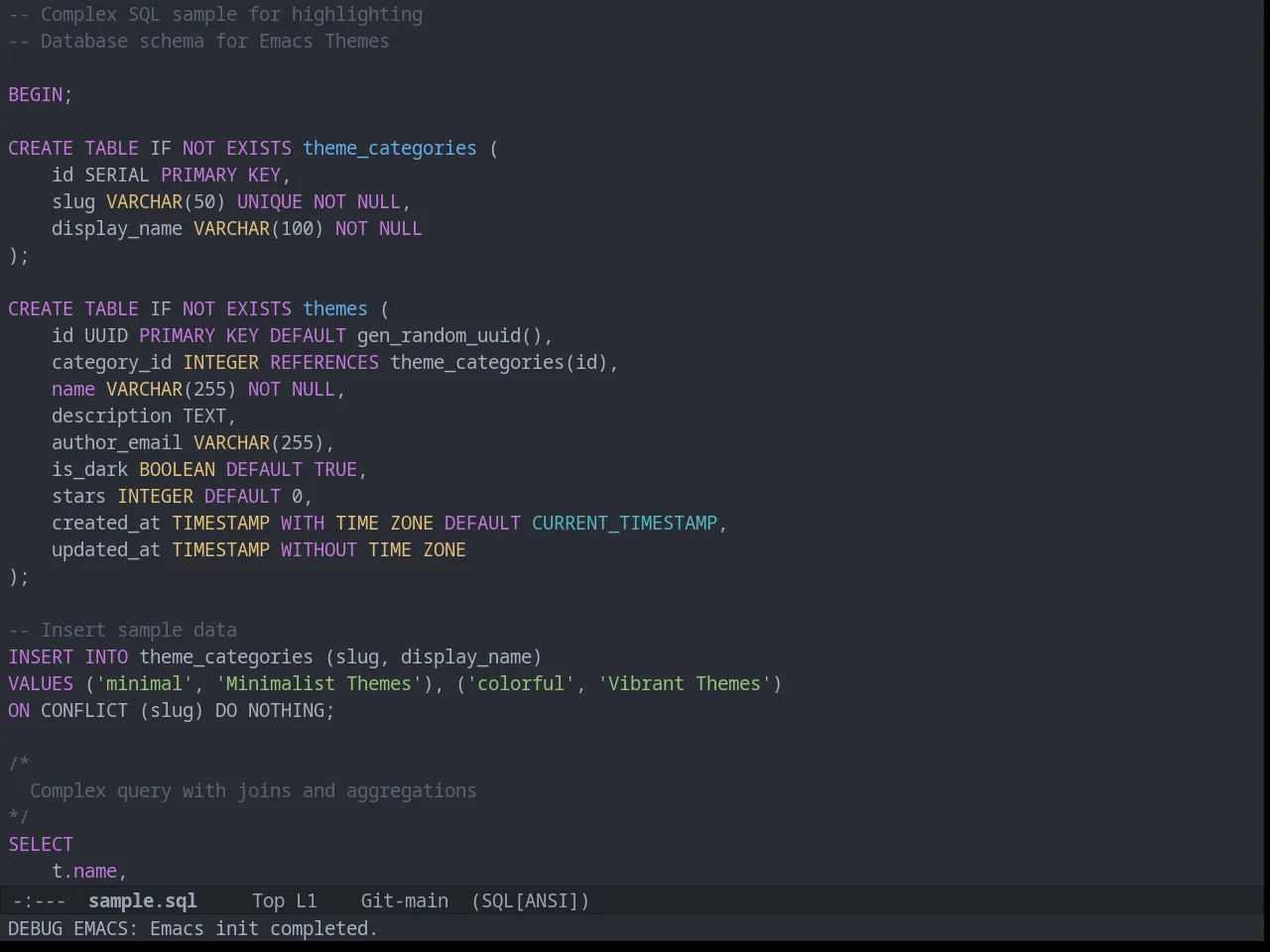
Task: Click the created_at column name
Action: pos(106,523)
